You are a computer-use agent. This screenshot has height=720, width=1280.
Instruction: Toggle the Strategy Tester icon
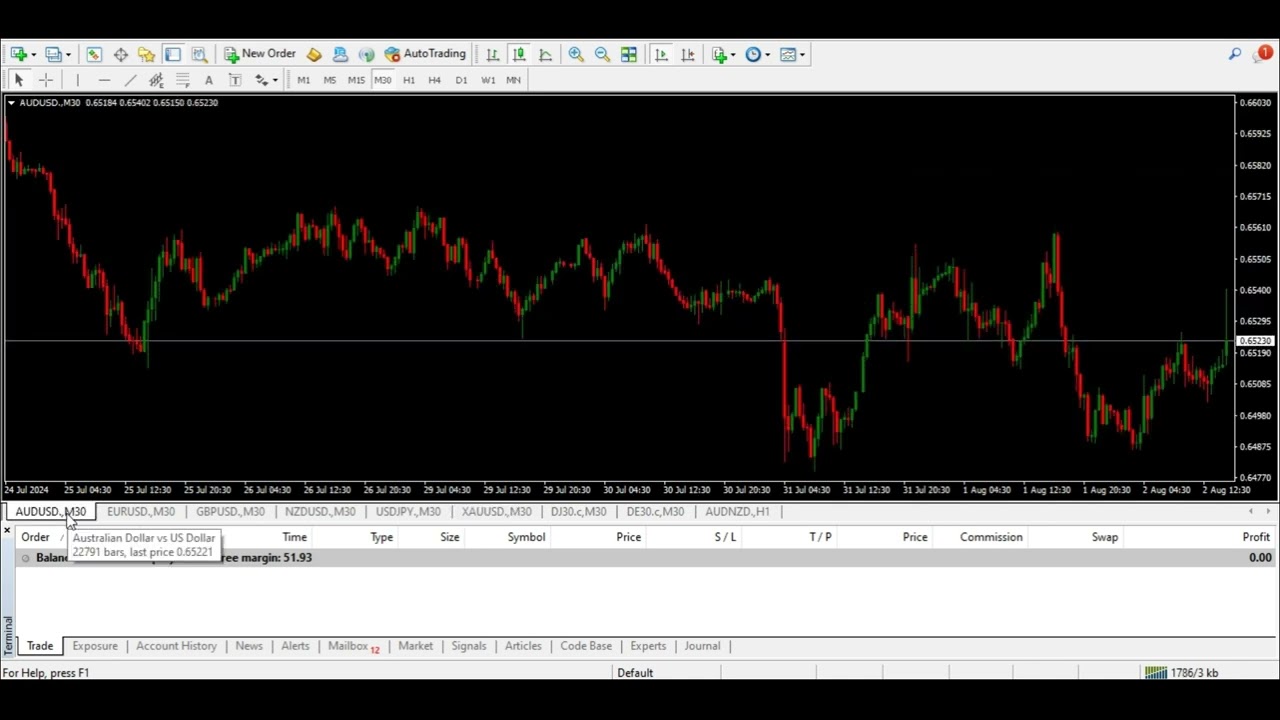[199, 54]
